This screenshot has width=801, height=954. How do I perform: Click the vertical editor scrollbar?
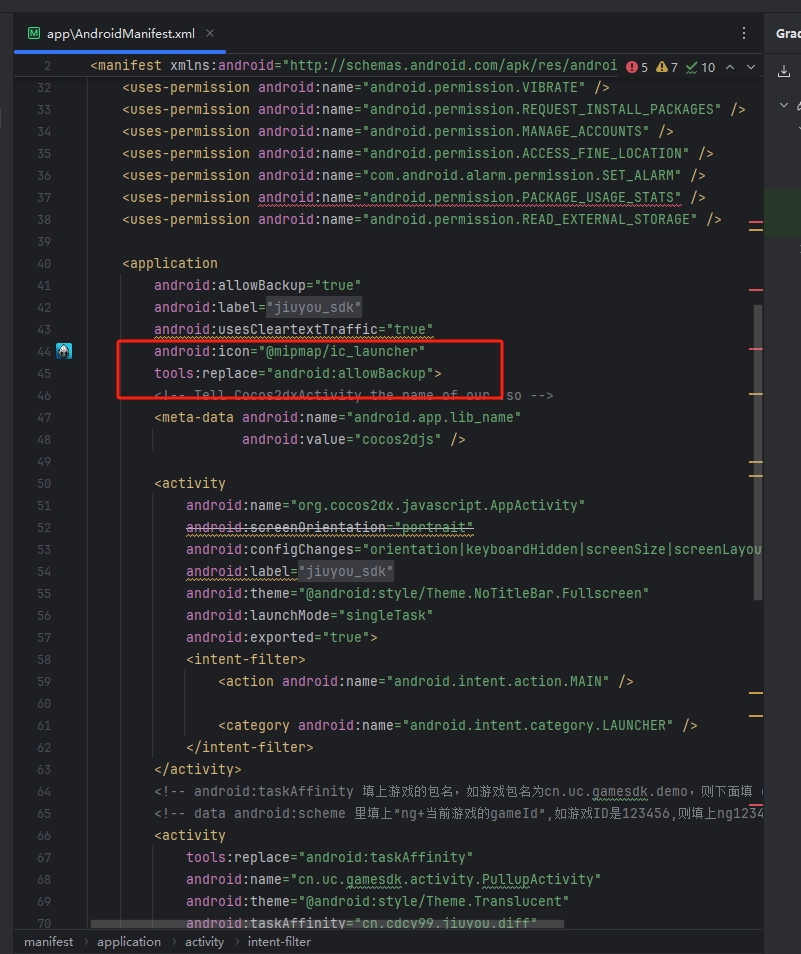pyautogui.click(x=757, y=450)
